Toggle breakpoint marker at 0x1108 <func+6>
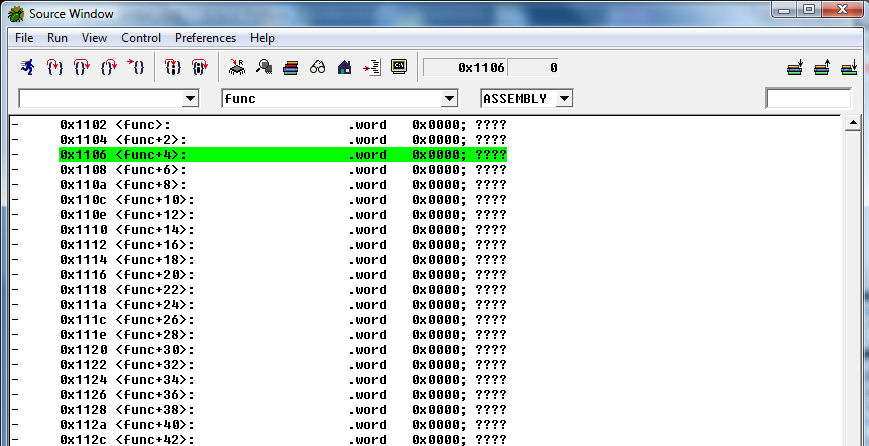 [14, 170]
